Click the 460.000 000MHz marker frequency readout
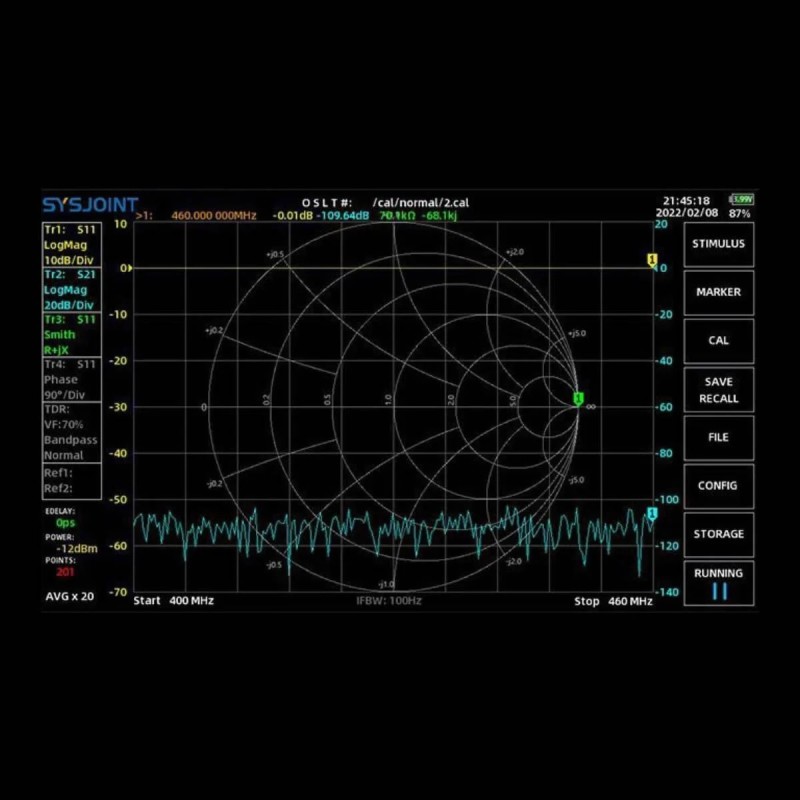Screen dimensions: 800x800 tap(214, 215)
